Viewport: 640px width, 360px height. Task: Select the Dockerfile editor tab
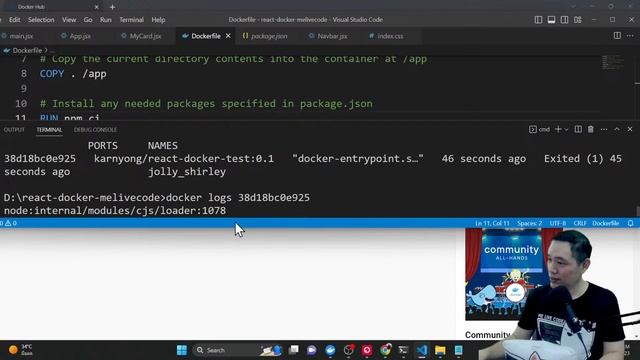tap(206, 36)
